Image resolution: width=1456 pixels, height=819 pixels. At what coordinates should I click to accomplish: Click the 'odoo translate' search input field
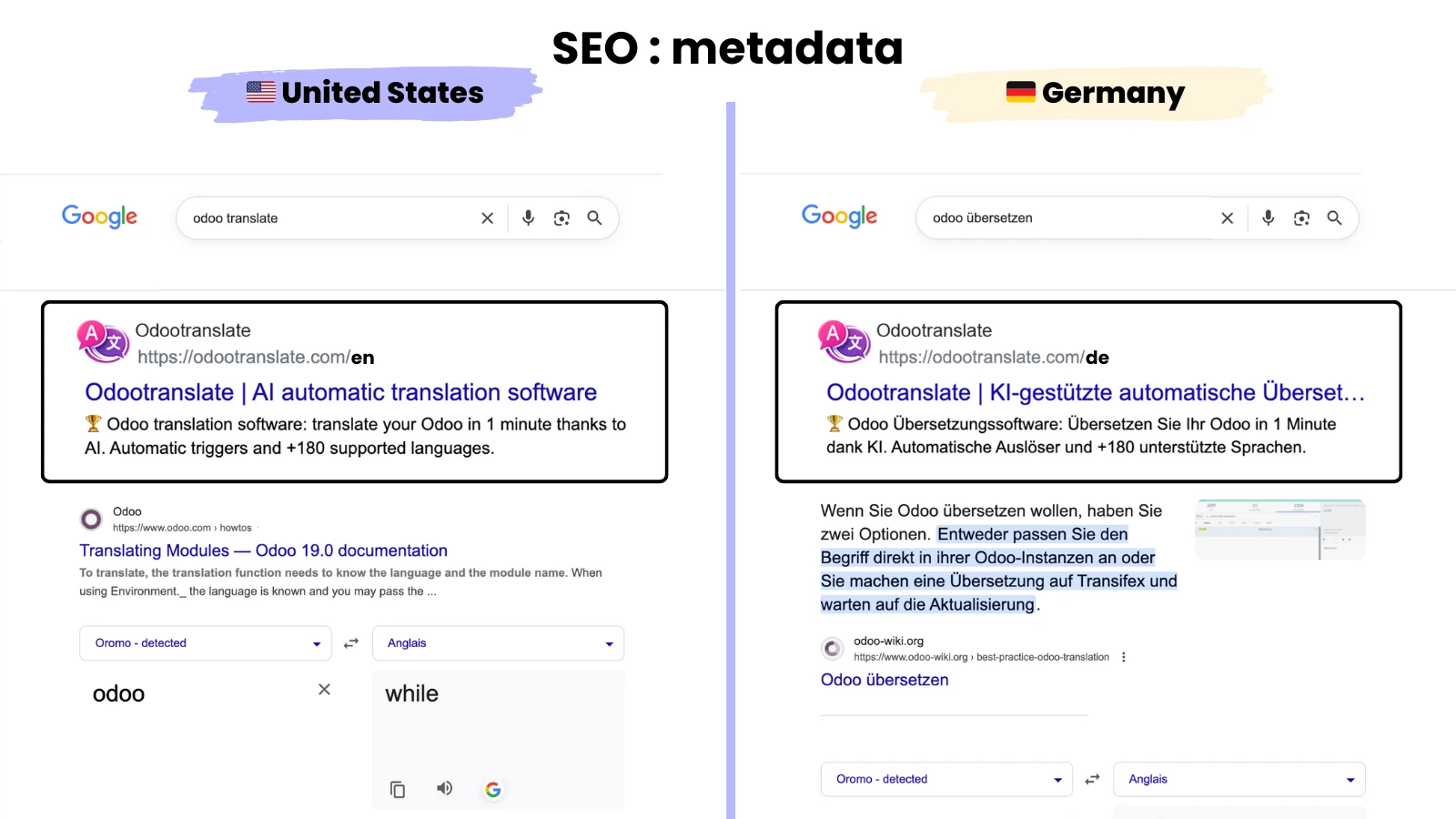pyautogui.click(x=328, y=218)
